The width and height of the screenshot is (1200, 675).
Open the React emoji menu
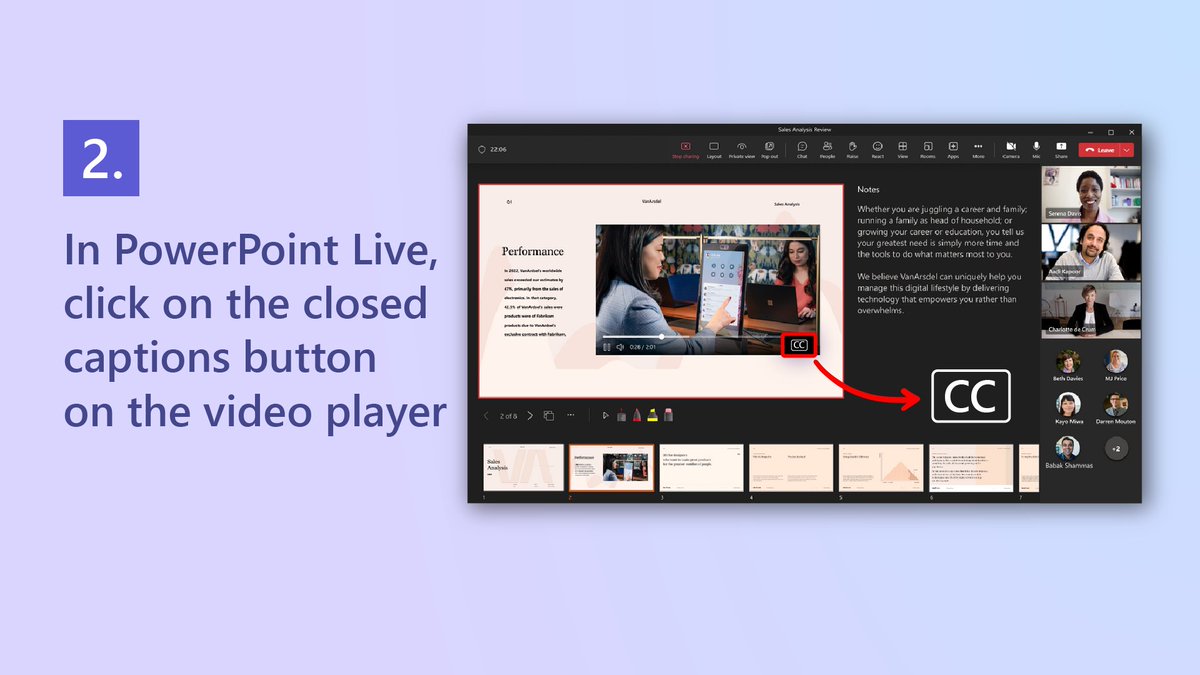click(877, 150)
